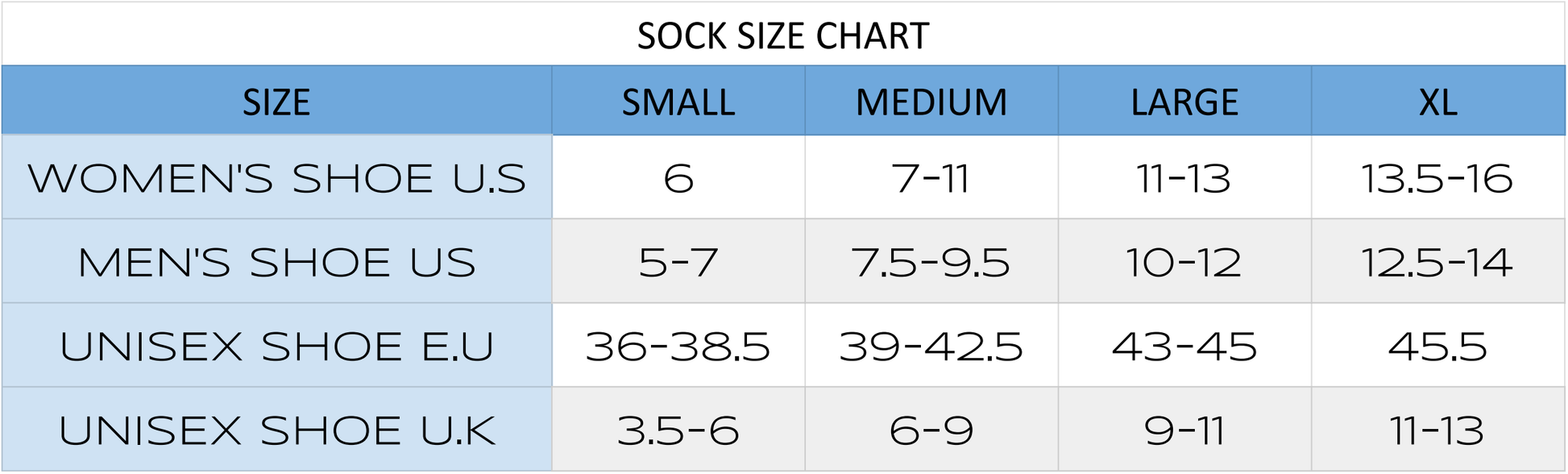The image size is (1568, 474).
Task: Click the WOMEN'S SHOE U.S row label
Action: point(276,178)
